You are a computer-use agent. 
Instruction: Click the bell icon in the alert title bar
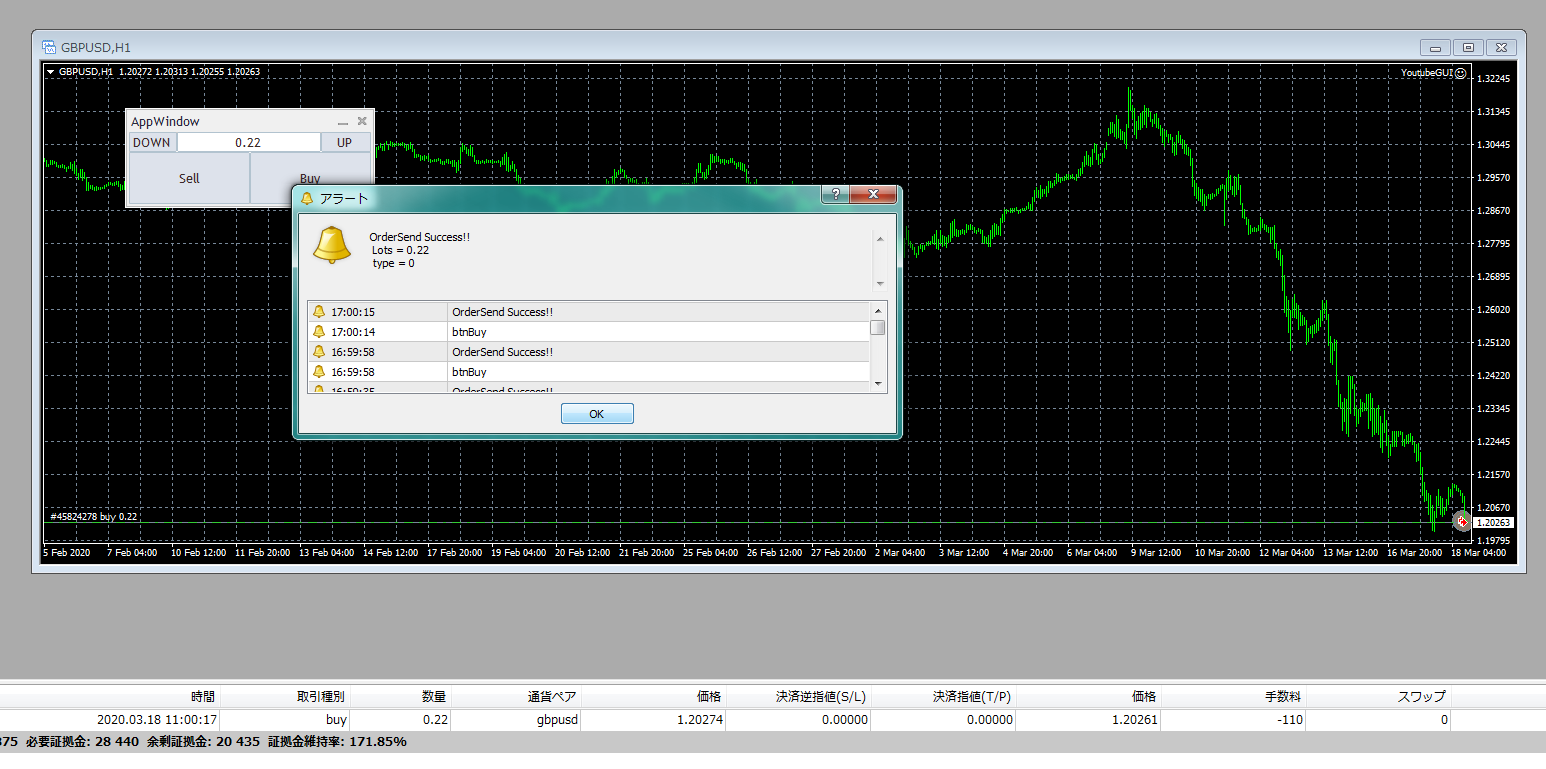click(307, 198)
